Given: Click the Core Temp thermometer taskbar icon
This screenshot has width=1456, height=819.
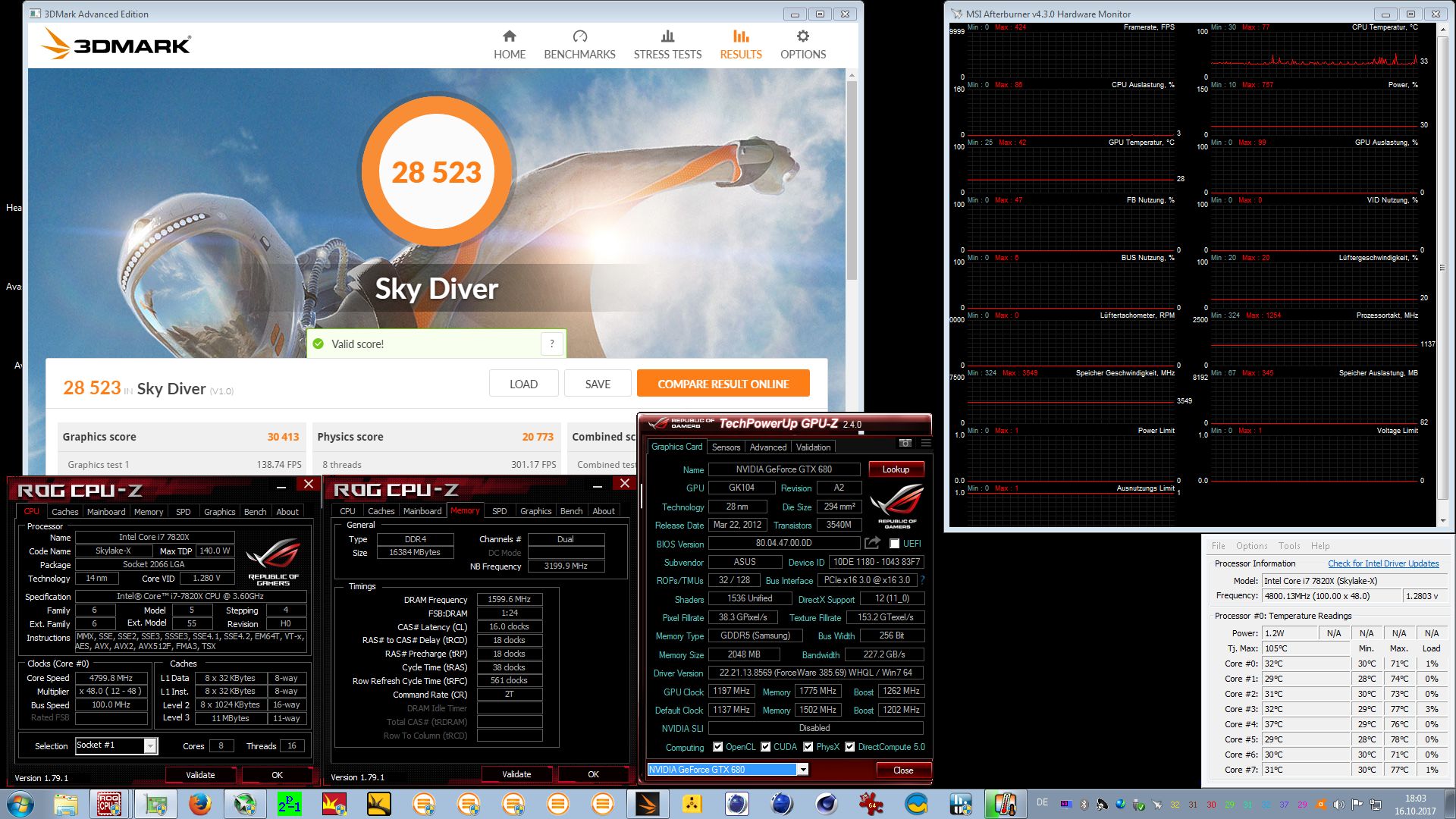Looking at the screenshot, I should (x=1006, y=804).
